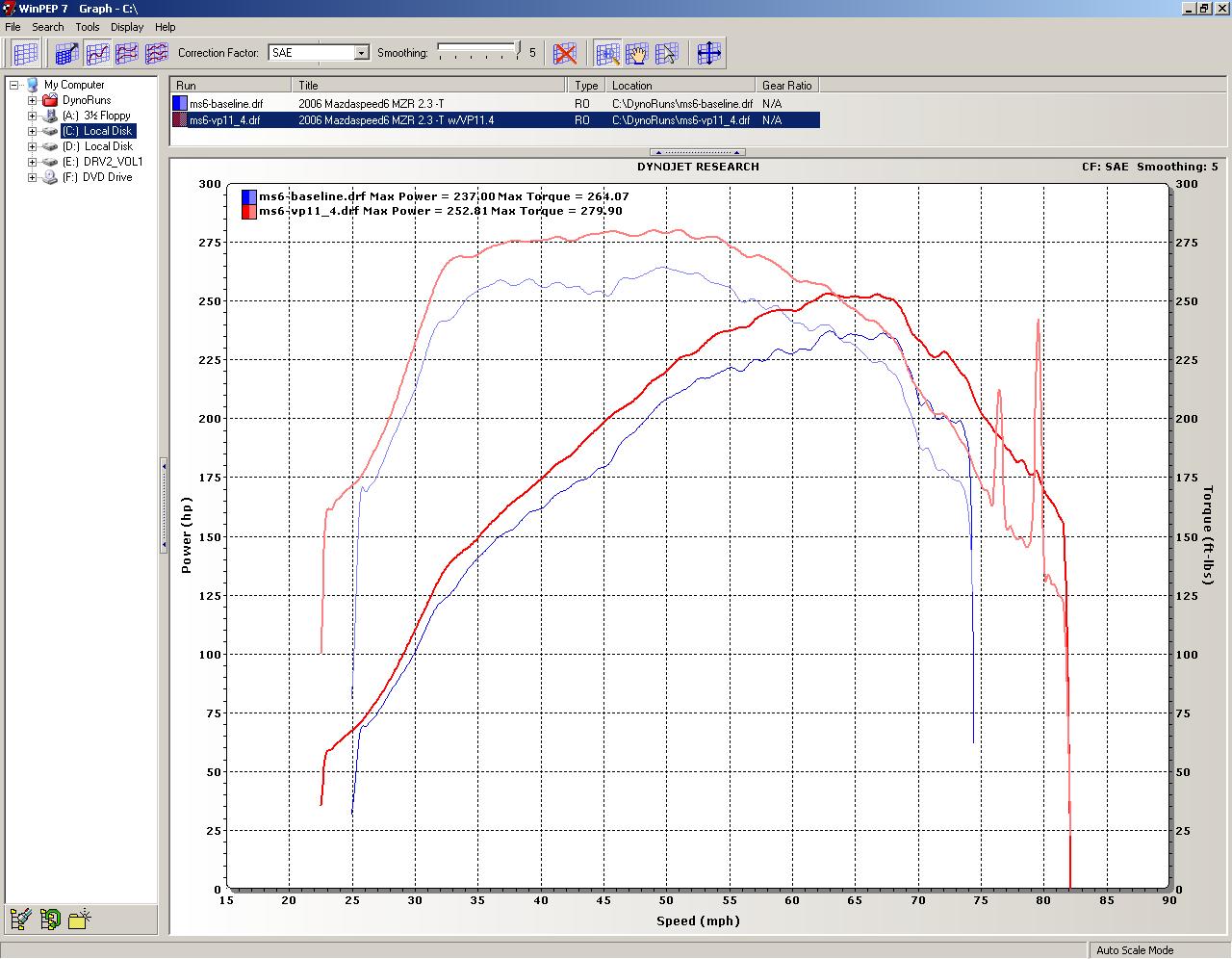Expand the DynoRuns folder tree node
The height and width of the screenshot is (959, 1232).
click(x=32, y=100)
